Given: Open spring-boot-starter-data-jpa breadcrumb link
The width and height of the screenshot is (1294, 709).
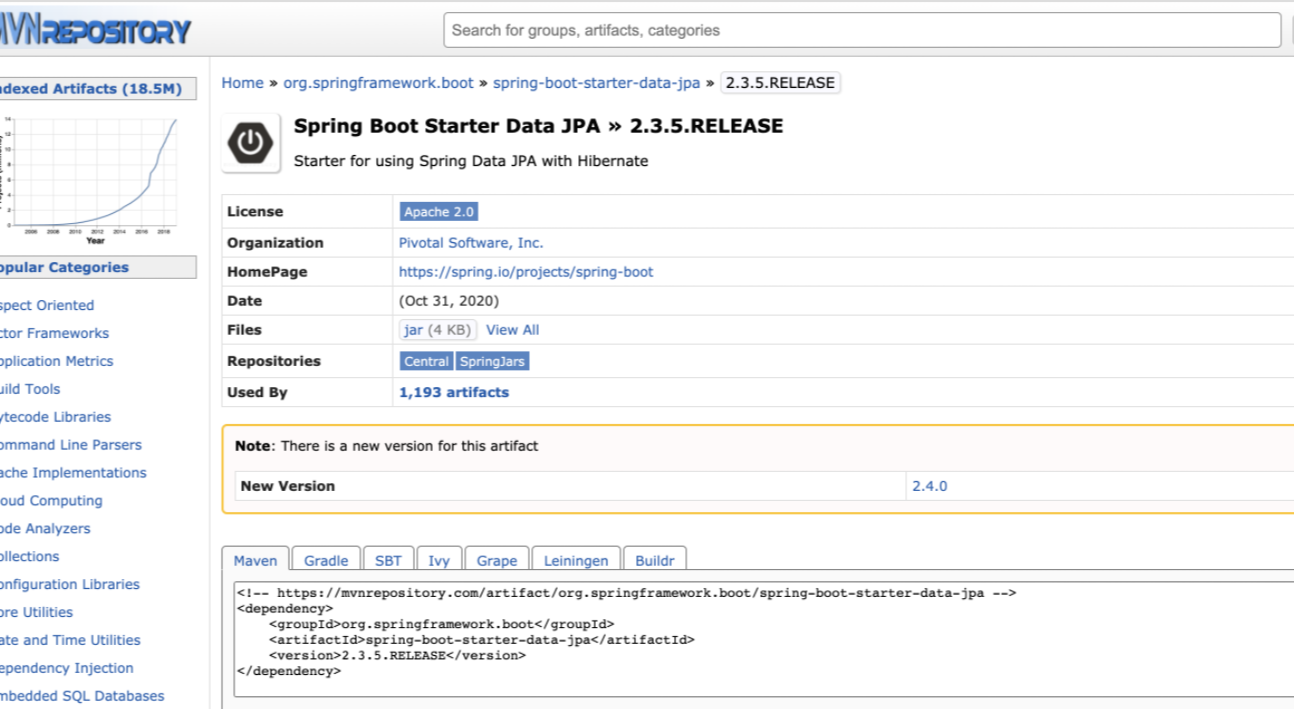Looking at the screenshot, I should point(596,83).
